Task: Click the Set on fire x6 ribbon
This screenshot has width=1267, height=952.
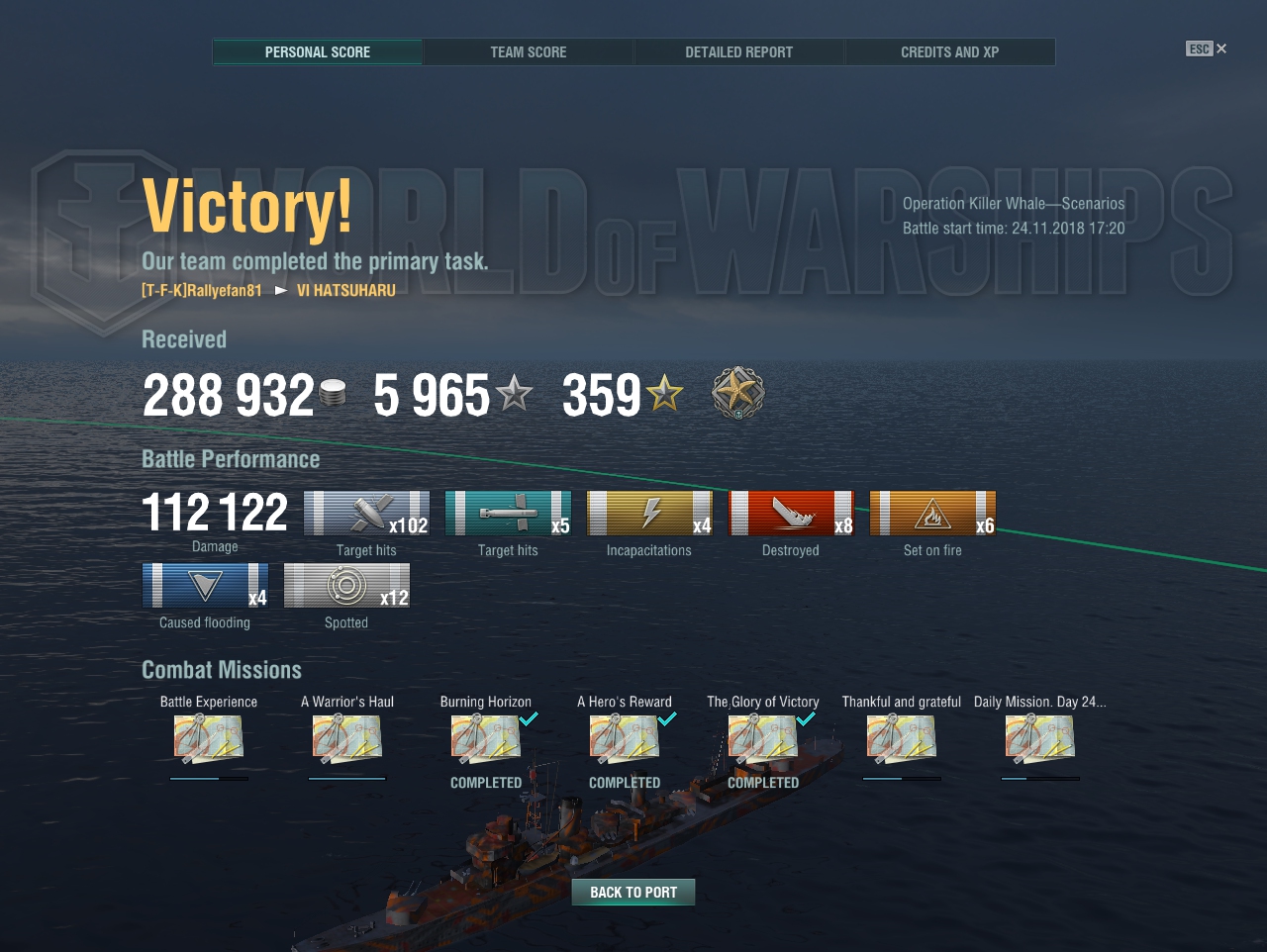Action: pos(932,514)
